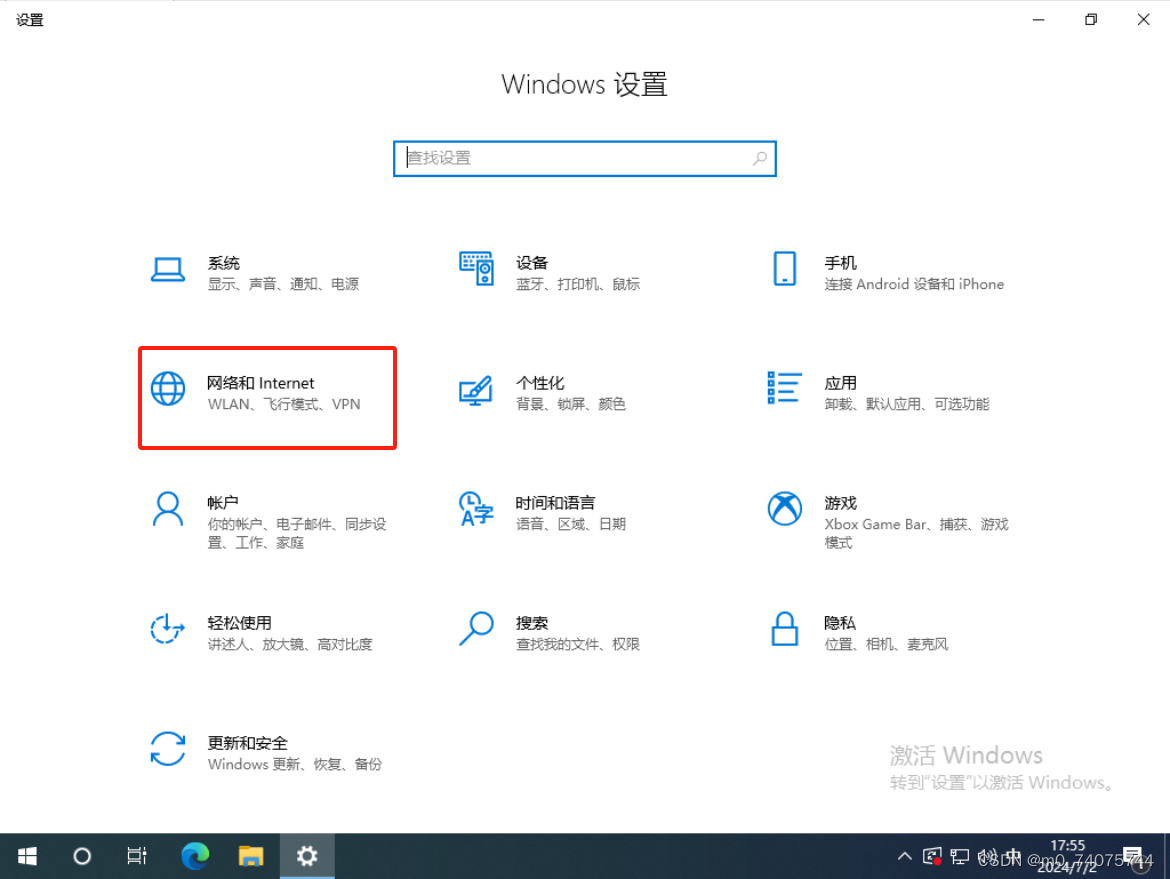Image resolution: width=1170 pixels, height=879 pixels.
Task: Click "查找我的文件、权限" description
Action: [x=578, y=645]
